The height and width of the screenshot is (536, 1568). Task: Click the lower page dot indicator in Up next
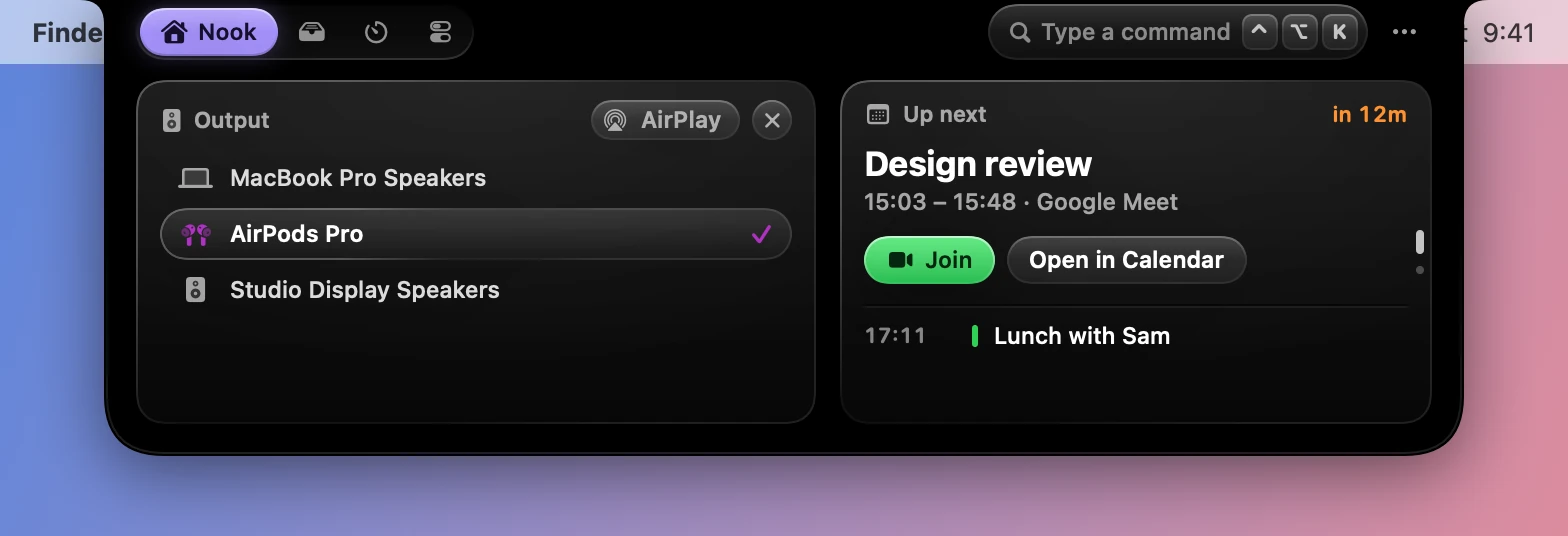click(x=1420, y=270)
